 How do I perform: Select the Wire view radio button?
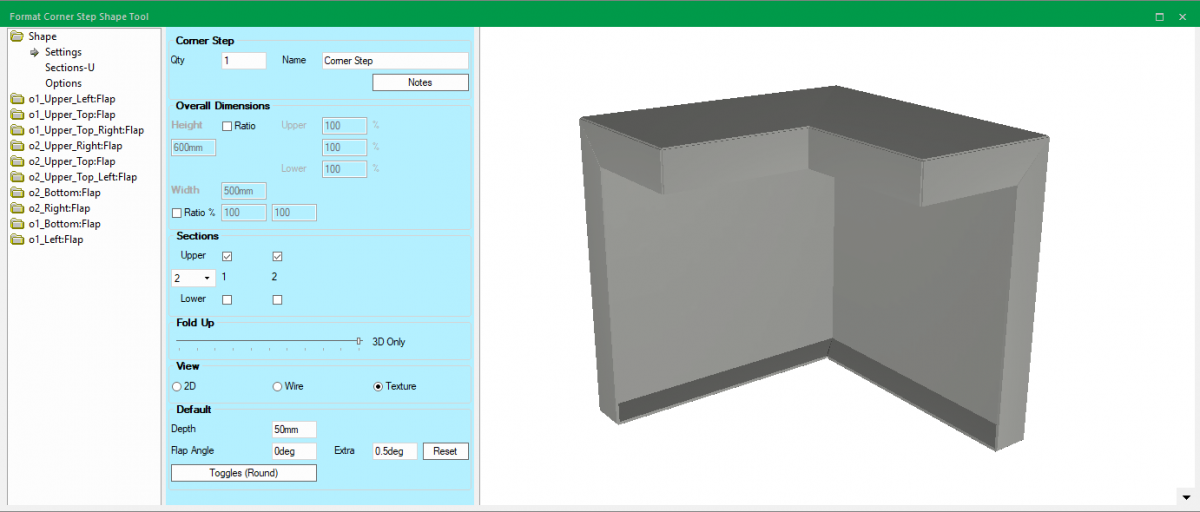point(277,386)
